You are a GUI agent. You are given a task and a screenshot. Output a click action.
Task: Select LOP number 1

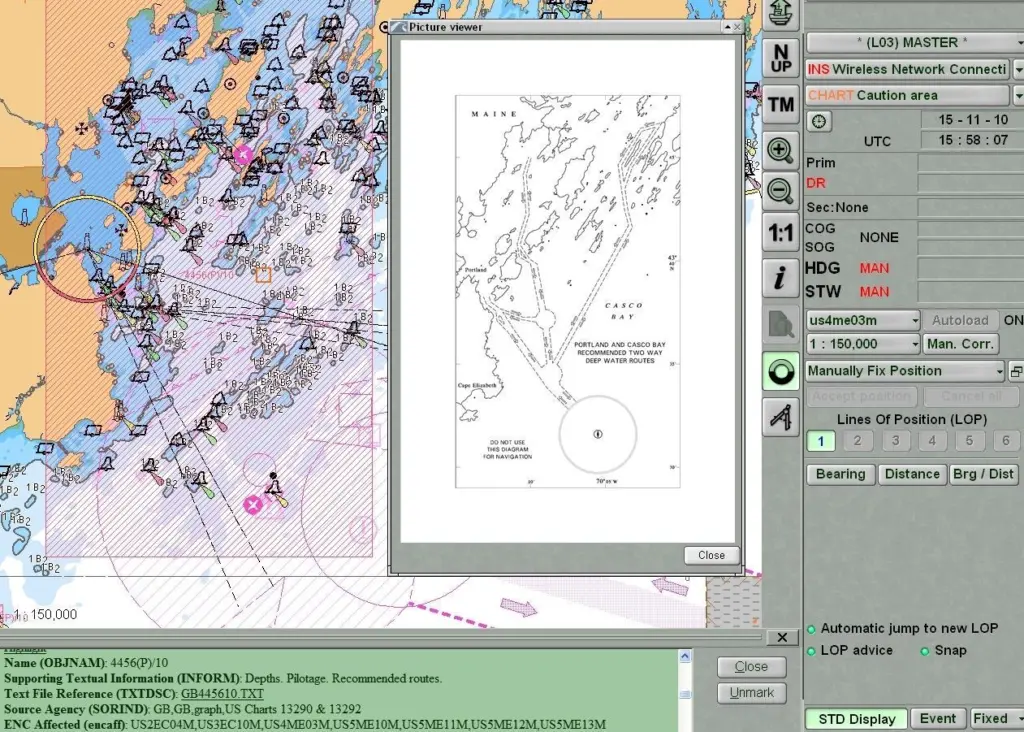click(821, 441)
